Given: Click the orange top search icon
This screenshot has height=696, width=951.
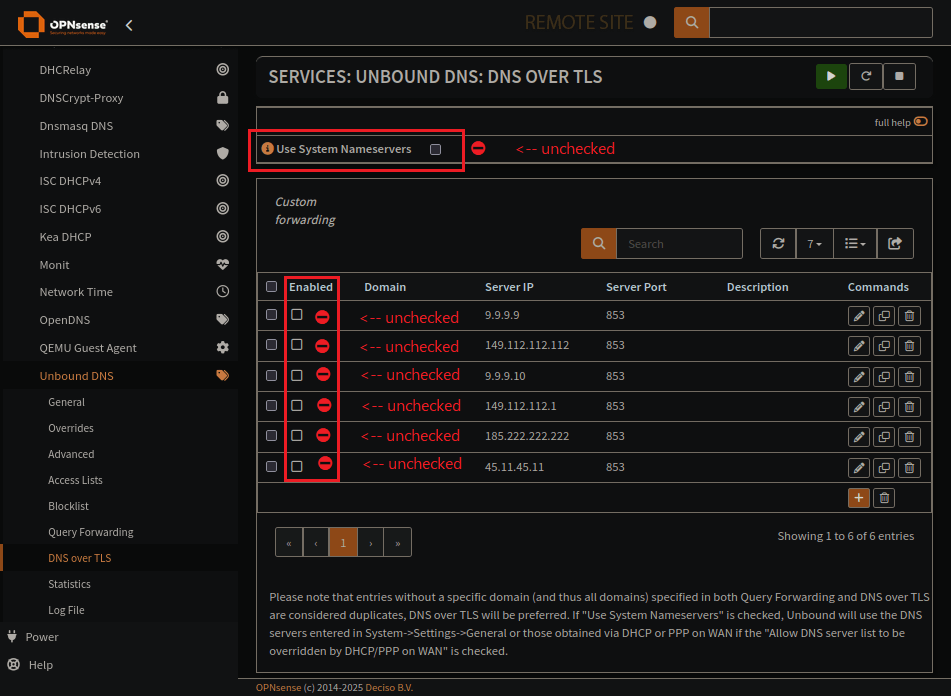Looking at the screenshot, I should point(691,22).
